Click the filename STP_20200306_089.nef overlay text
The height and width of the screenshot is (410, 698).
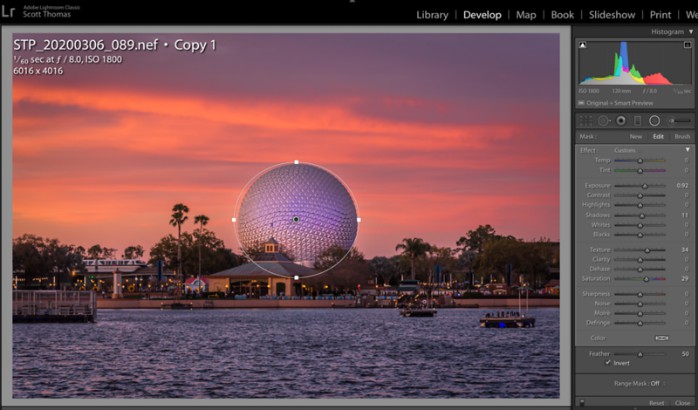point(85,45)
